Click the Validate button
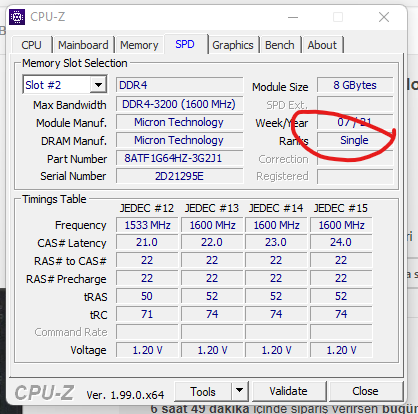 coord(289,391)
